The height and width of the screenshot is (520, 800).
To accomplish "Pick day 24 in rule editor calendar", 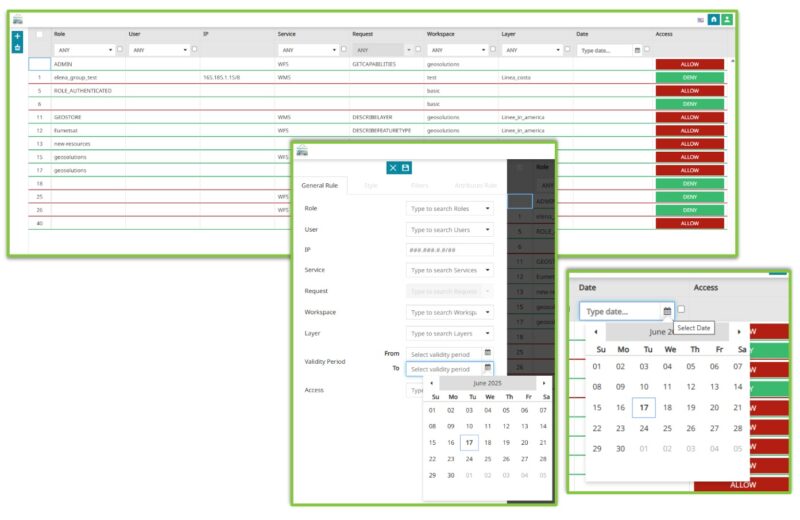I will coord(469,459).
